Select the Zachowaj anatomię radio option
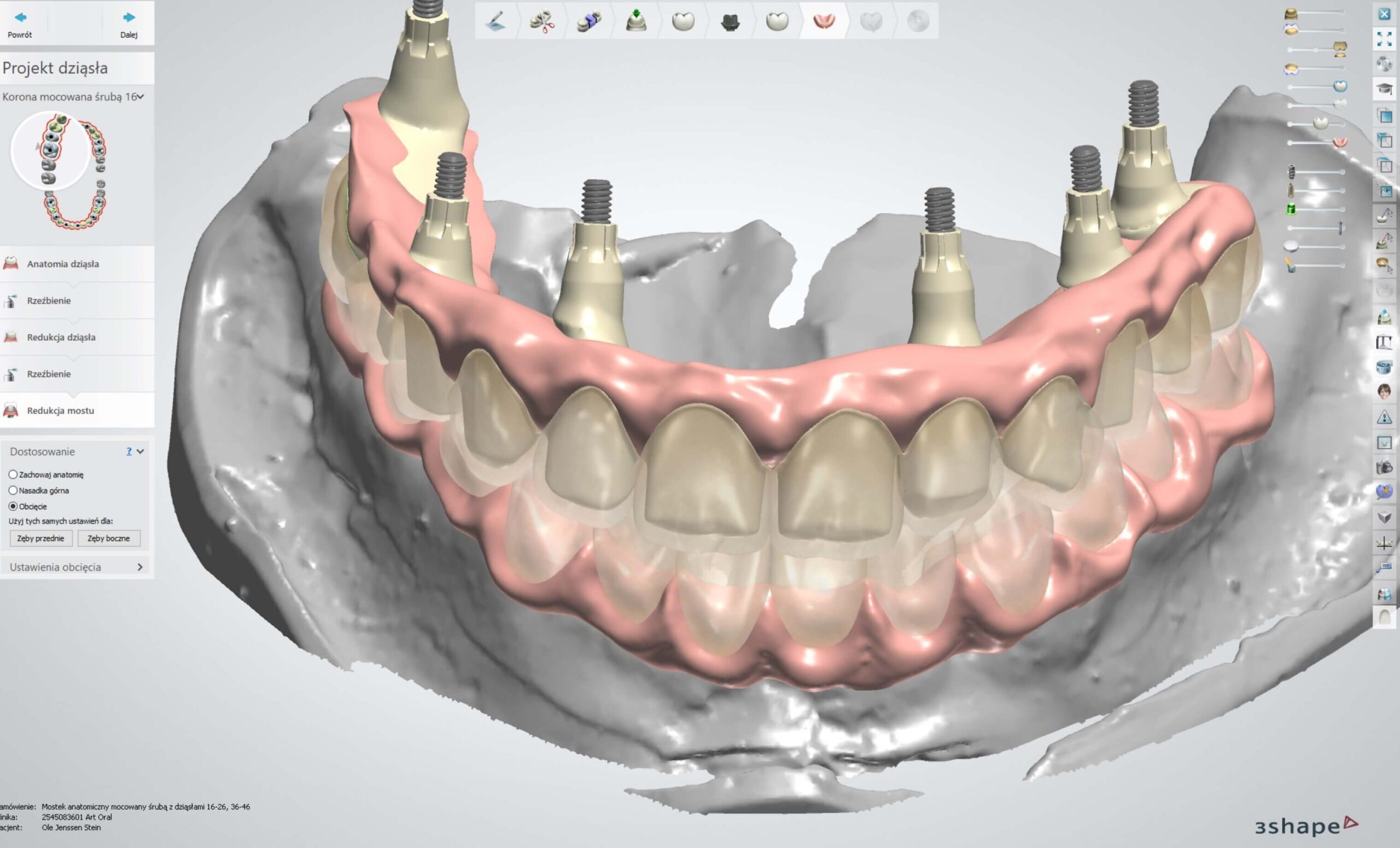 click(x=13, y=474)
